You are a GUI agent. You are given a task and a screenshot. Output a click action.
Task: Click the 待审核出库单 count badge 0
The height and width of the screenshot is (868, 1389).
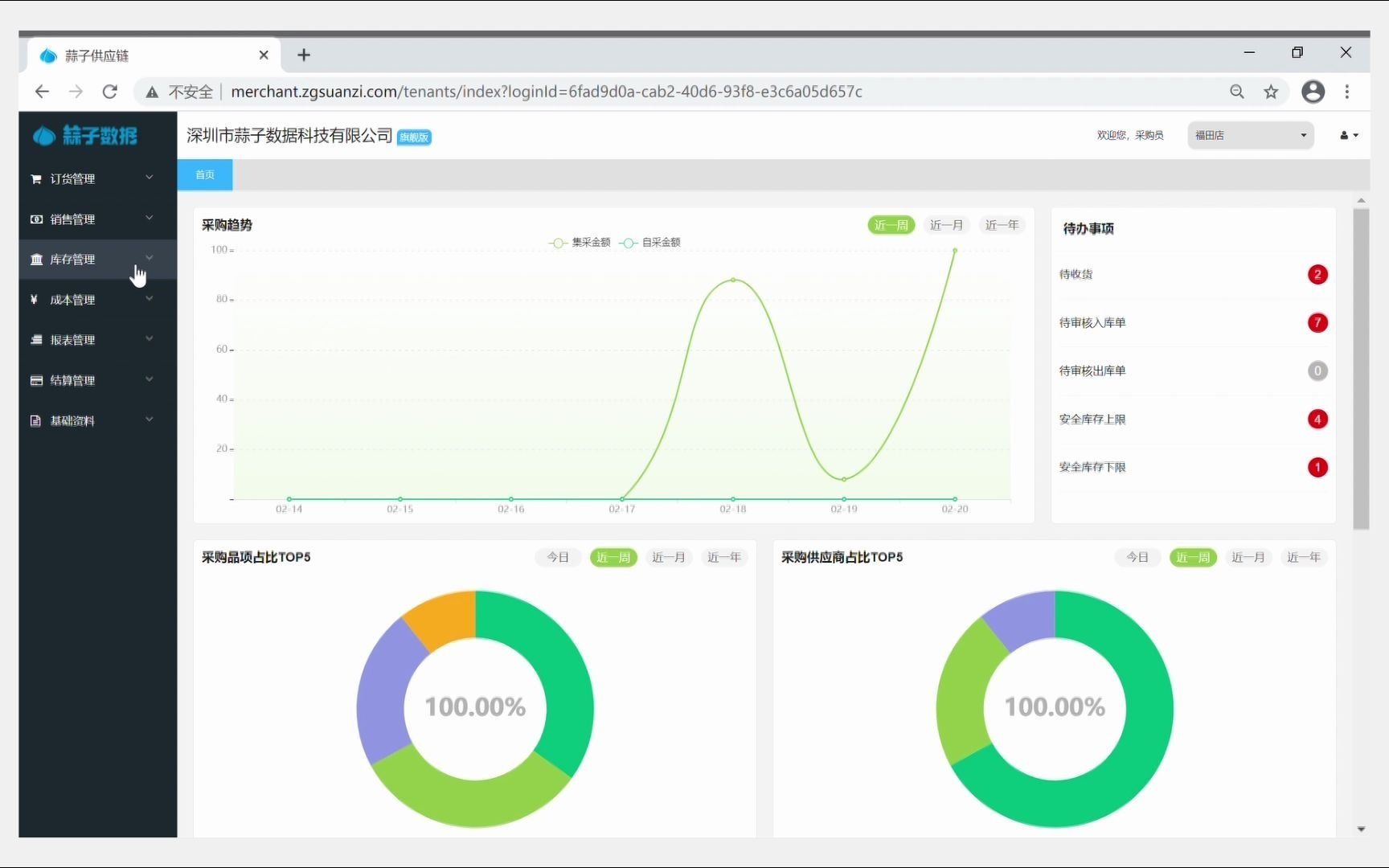1317,371
